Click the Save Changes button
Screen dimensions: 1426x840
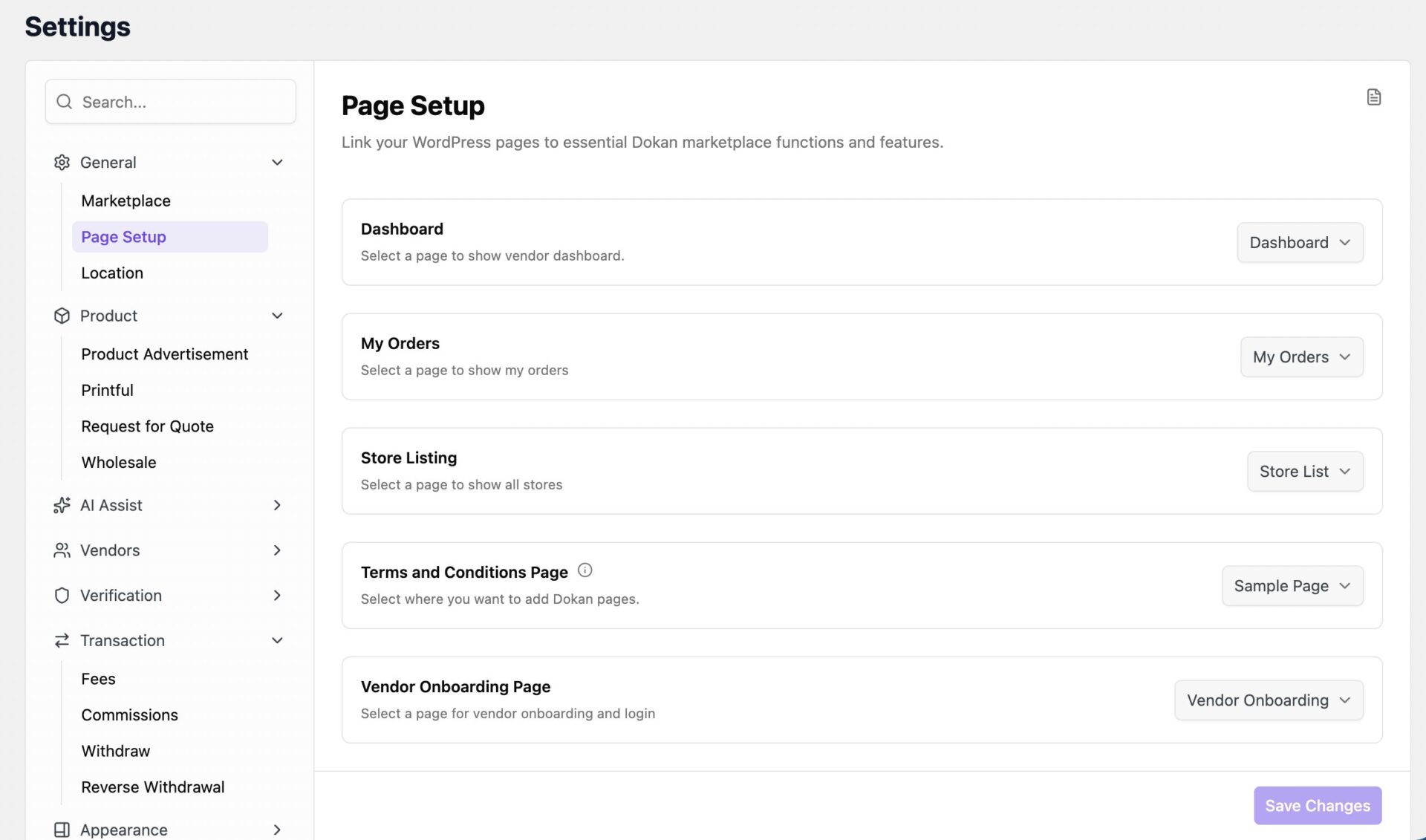pyautogui.click(x=1318, y=805)
